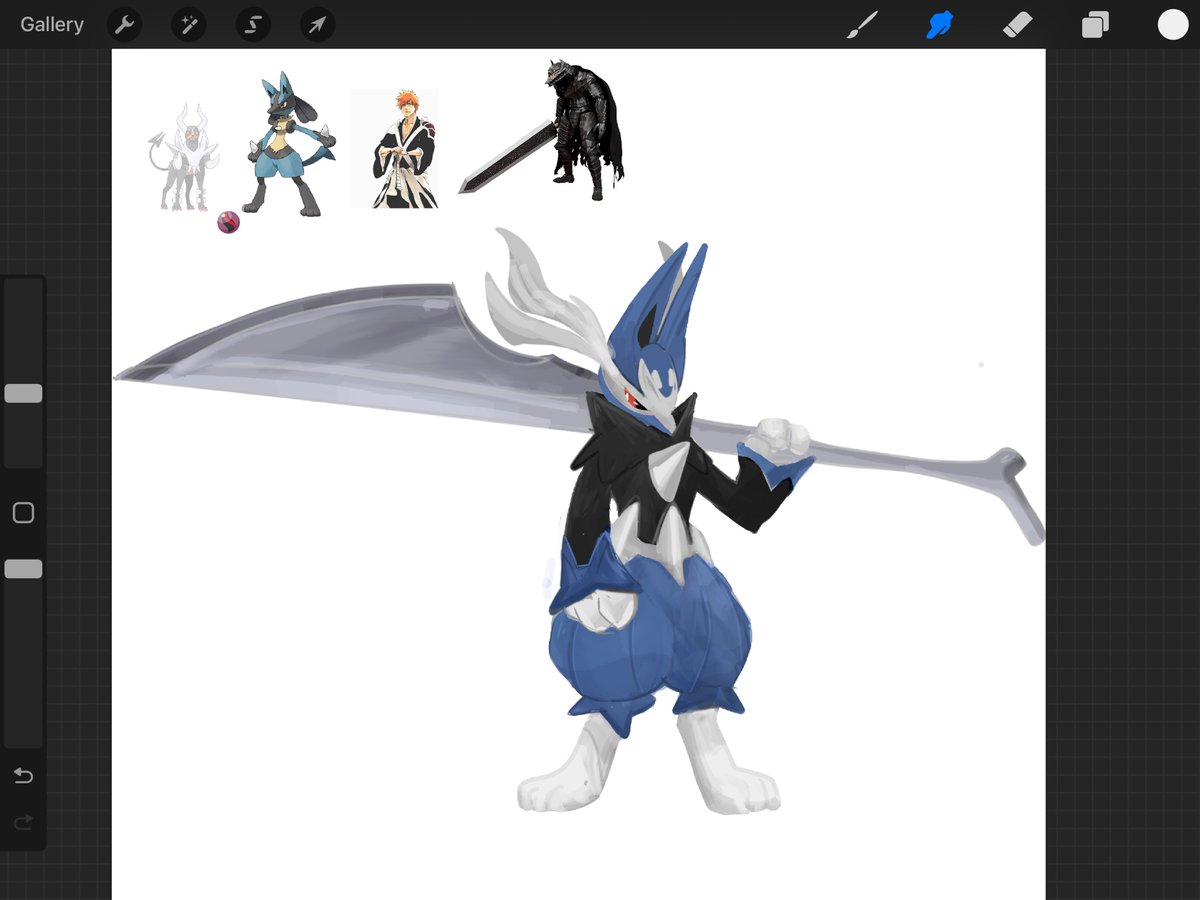1200x900 pixels.
Task: Click the brush size slider handle
Action: [x=23, y=393]
